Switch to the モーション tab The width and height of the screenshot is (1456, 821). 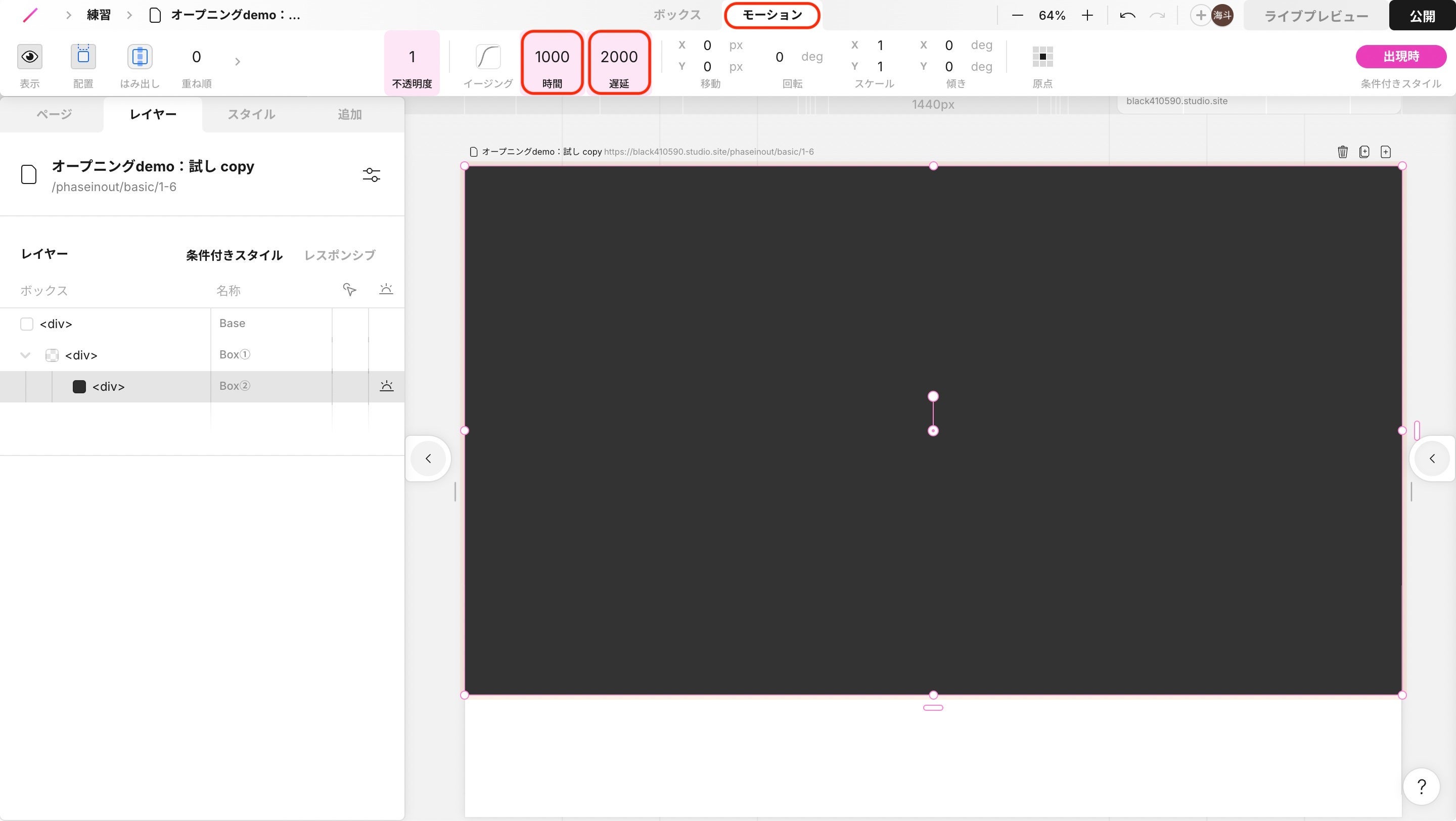click(x=772, y=15)
